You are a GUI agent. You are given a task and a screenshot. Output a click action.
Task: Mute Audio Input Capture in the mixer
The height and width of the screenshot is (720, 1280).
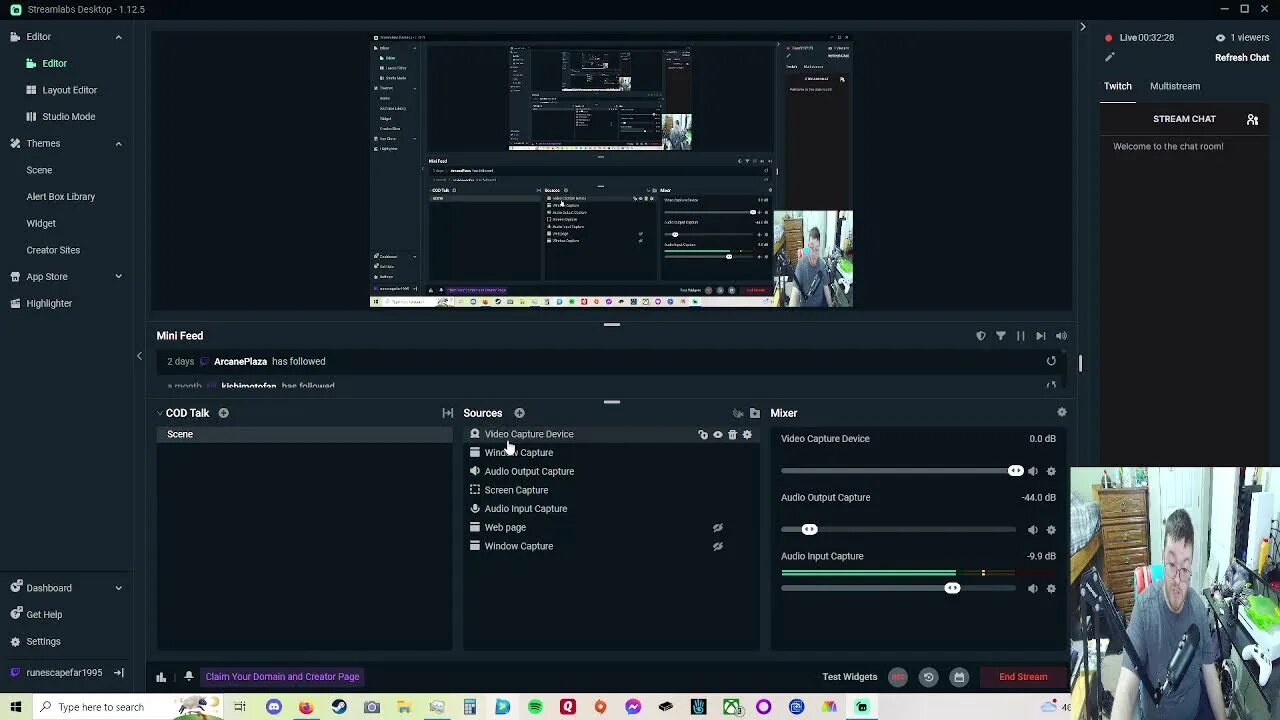[x=1033, y=589]
